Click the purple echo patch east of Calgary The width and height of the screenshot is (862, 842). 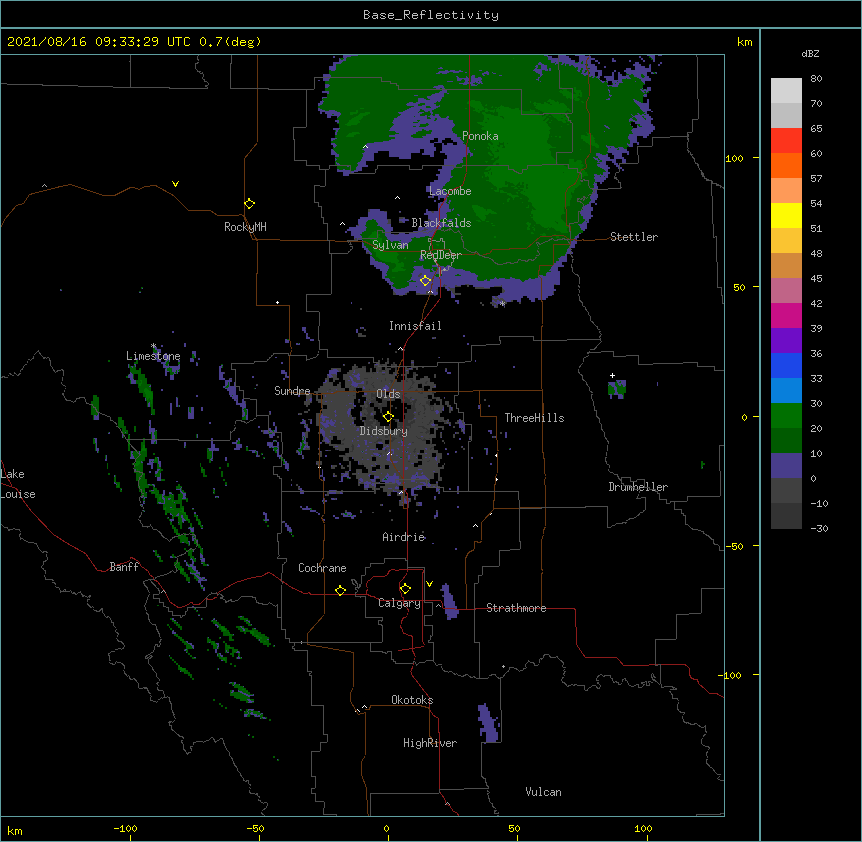point(450,602)
